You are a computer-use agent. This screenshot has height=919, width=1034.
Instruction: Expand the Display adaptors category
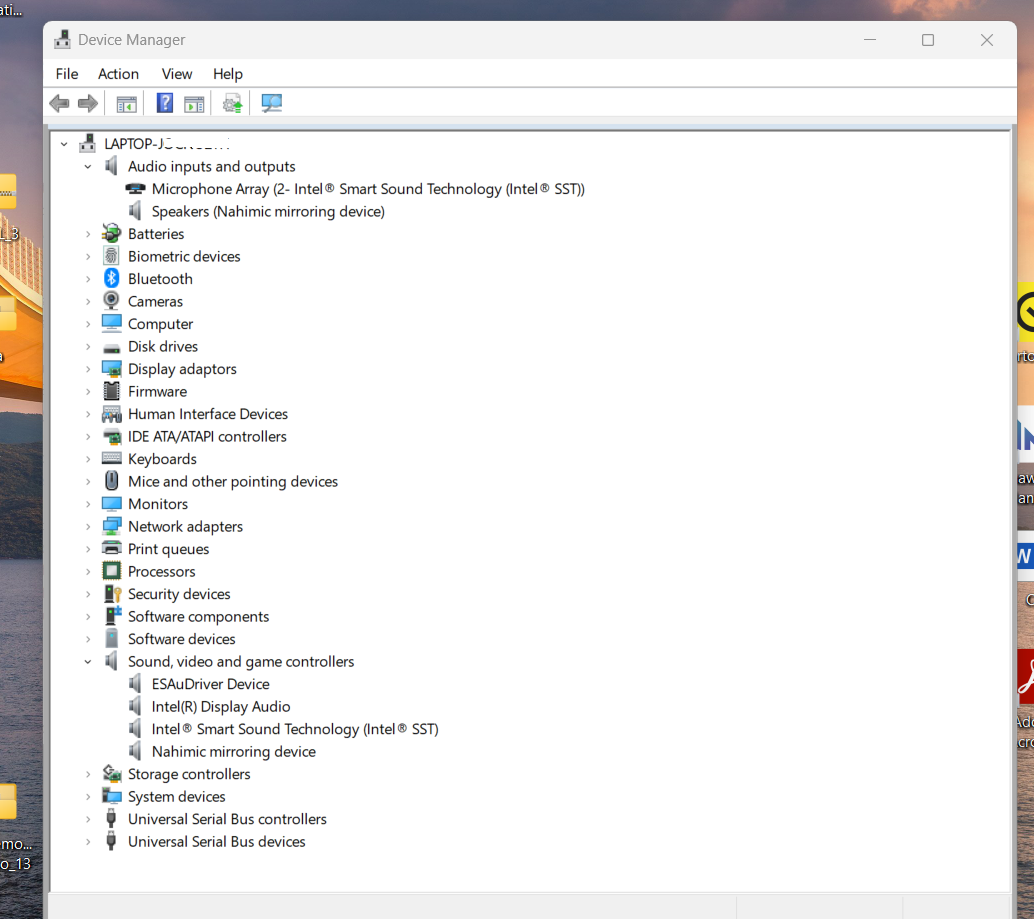tap(88, 369)
